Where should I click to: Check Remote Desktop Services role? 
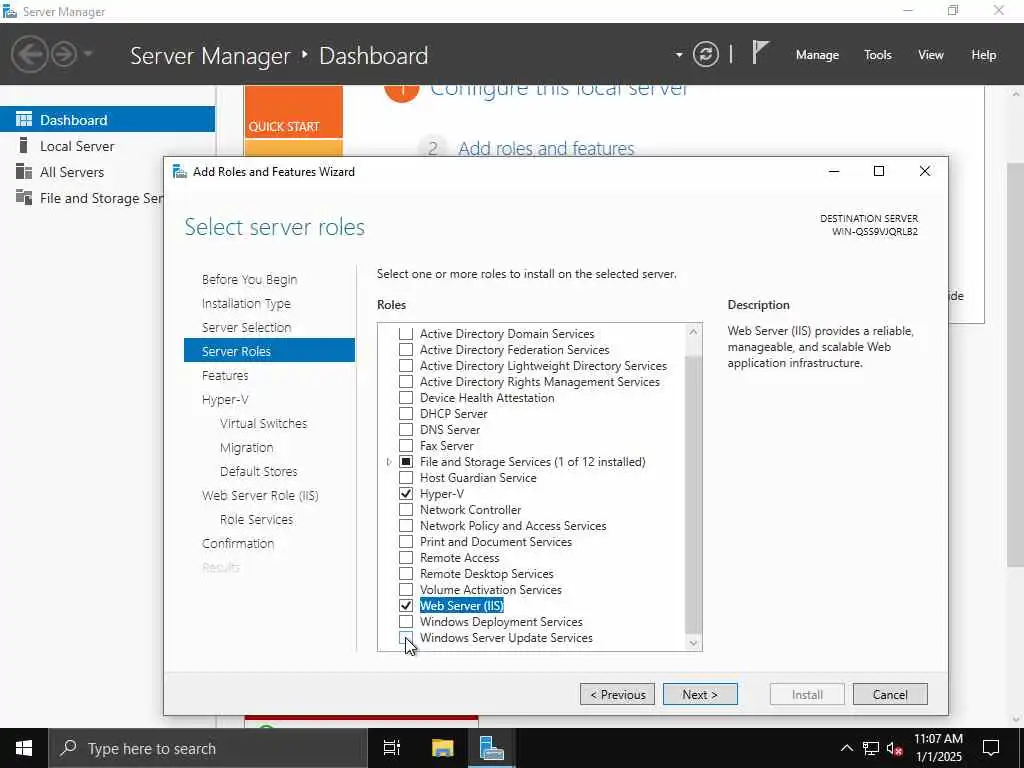(406, 574)
